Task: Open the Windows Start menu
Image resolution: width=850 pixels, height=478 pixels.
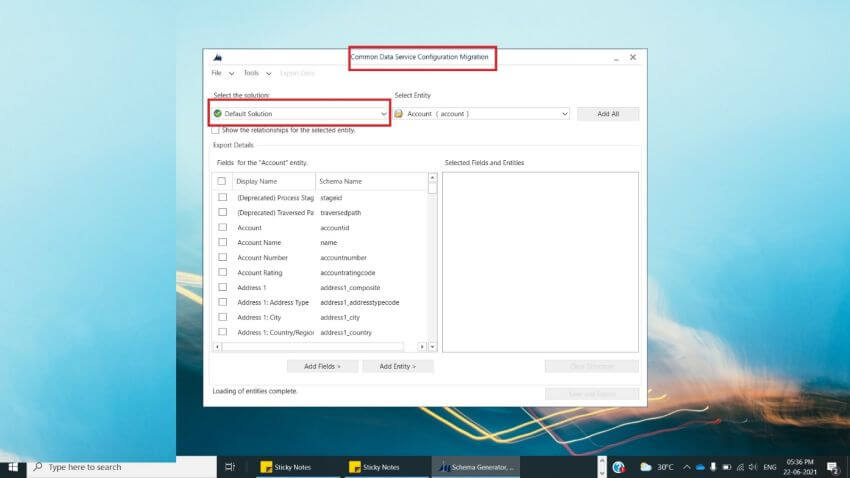Action: 13,467
